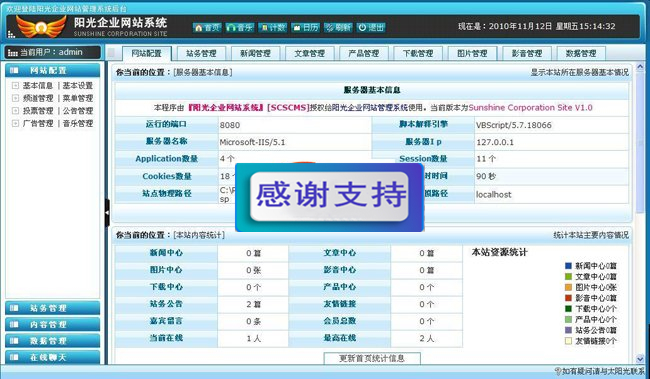Click the 90 秒 timeout value
The width and height of the screenshot is (650, 379).
click(x=486, y=176)
